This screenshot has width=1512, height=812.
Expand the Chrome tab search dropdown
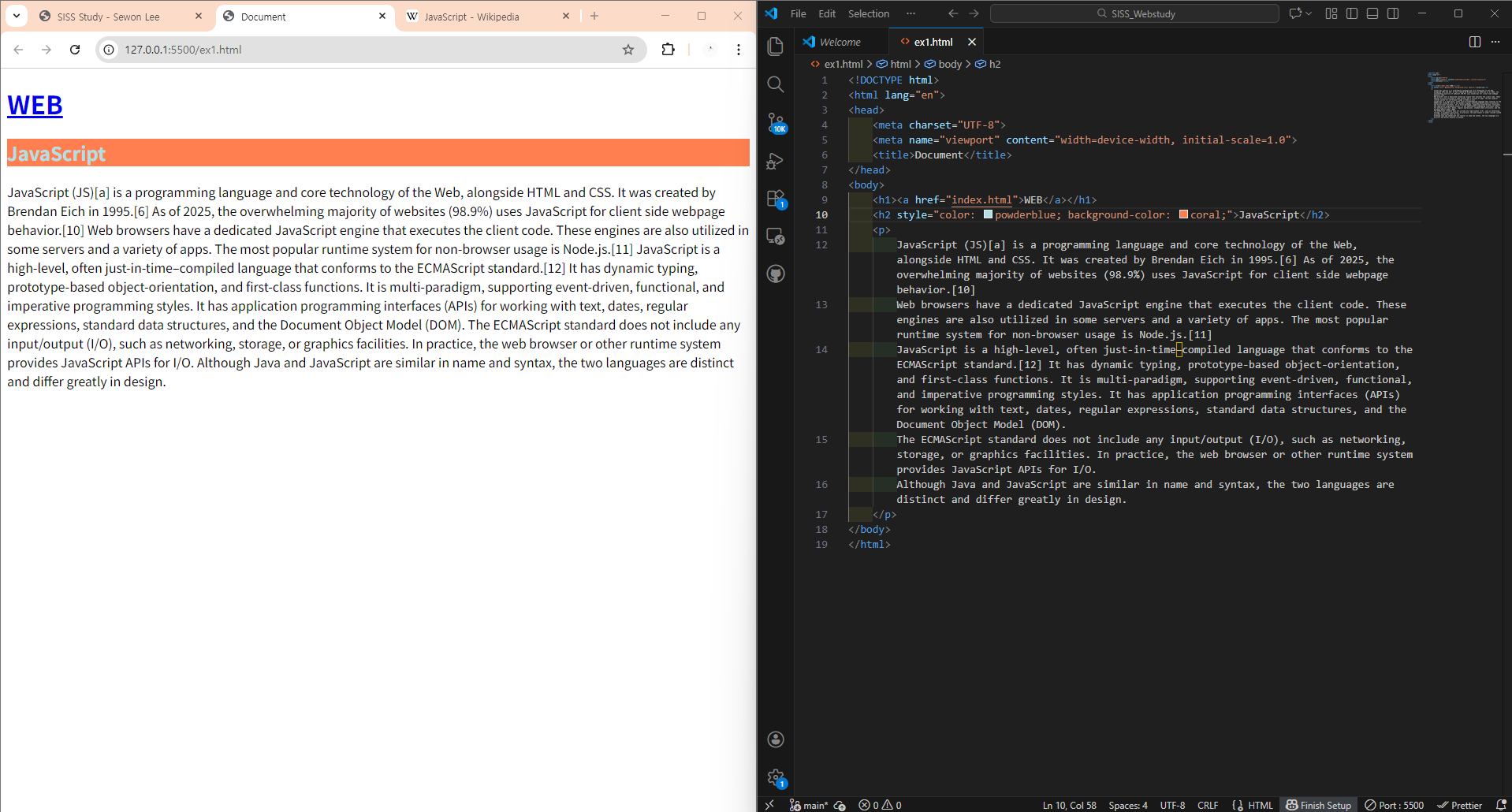[x=17, y=16]
